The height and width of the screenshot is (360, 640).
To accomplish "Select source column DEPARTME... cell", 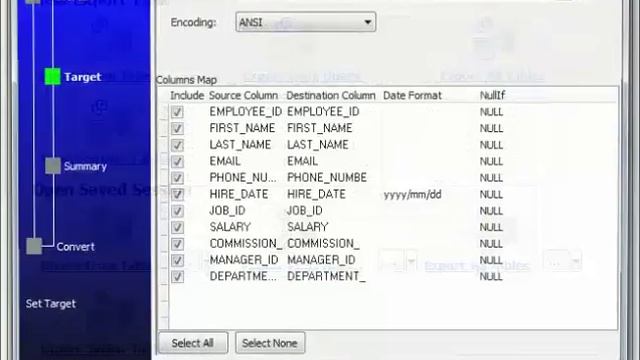I will (243, 276).
